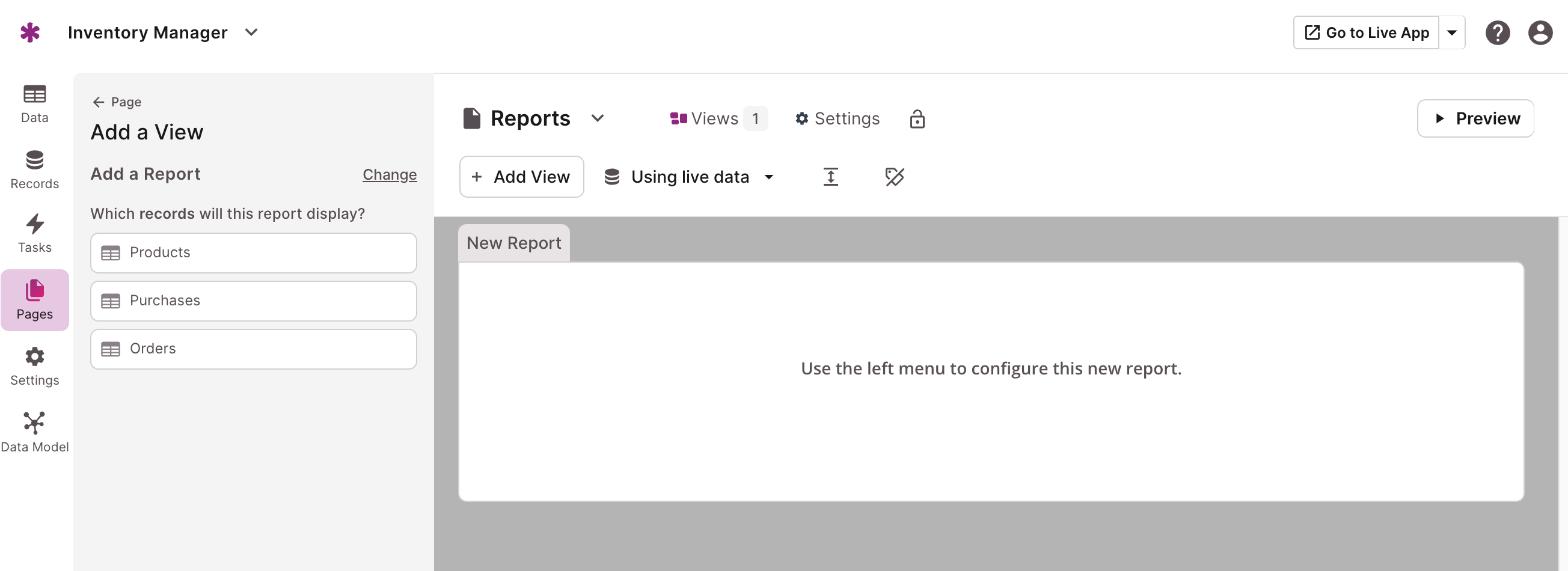
Task: Open the user account profile icon
Action: (x=1540, y=33)
